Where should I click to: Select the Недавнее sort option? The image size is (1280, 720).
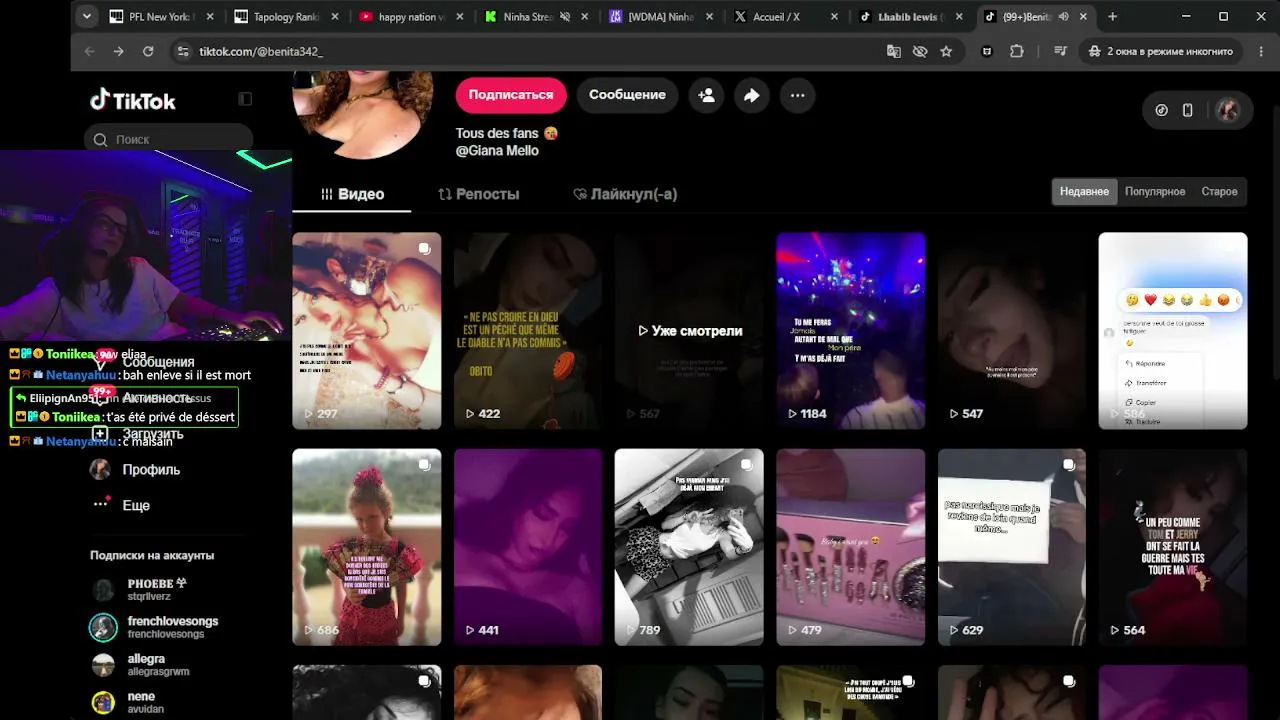point(1084,192)
